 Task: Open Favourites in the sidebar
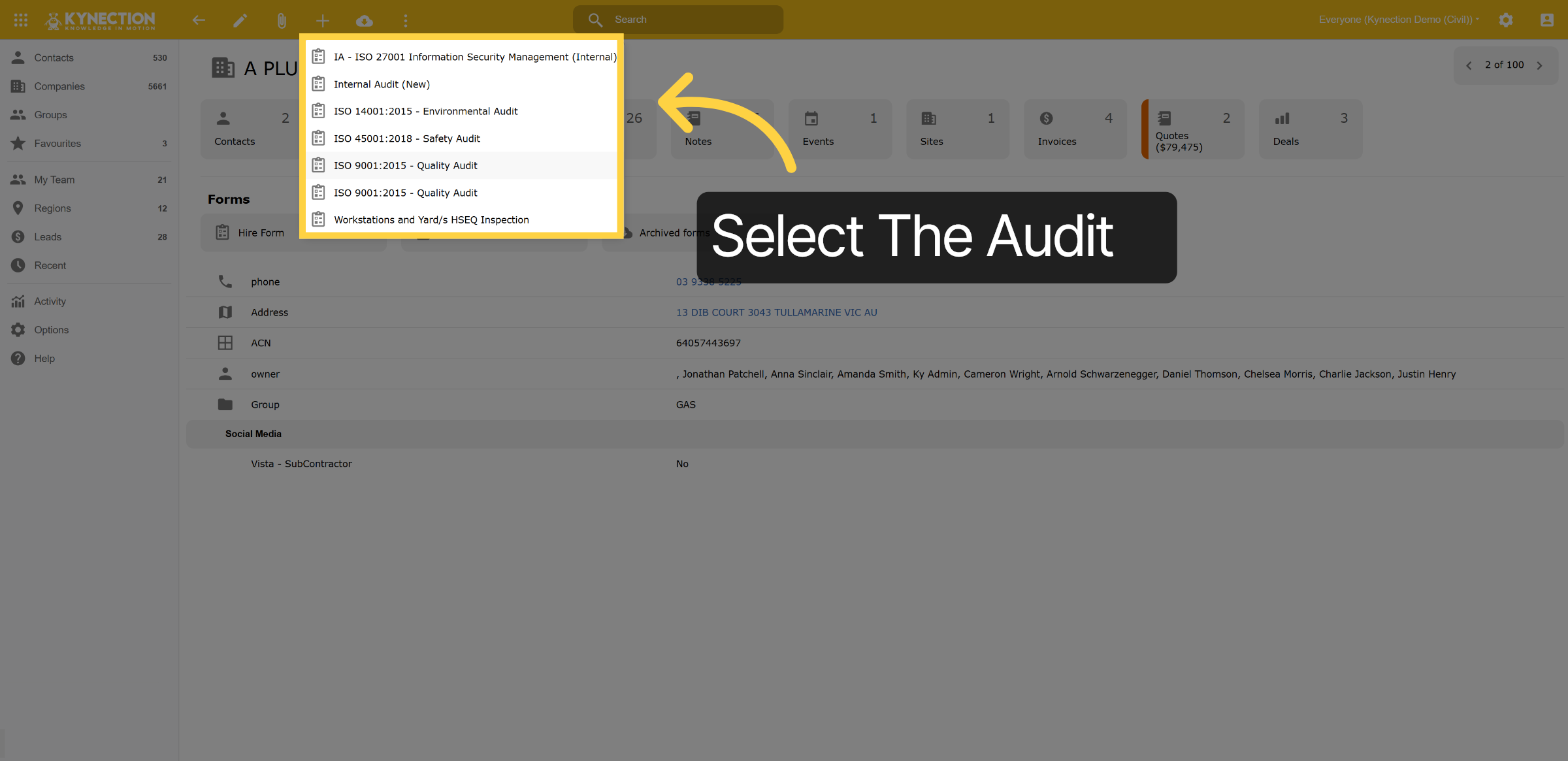click(x=90, y=143)
